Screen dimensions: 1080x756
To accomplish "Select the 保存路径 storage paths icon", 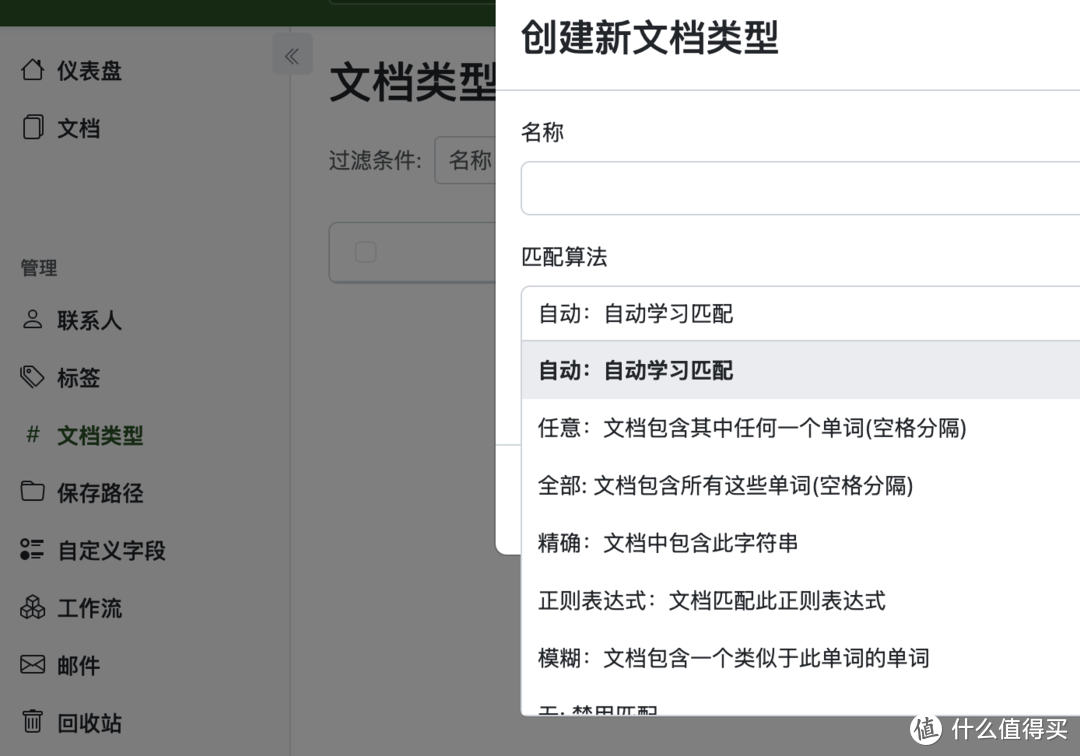I will coord(33,493).
